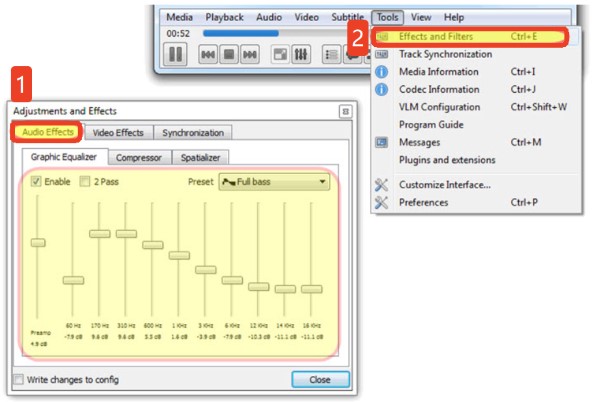Click the 3 KHz band slider handle
The width and height of the screenshot is (600, 402).
(205, 270)
